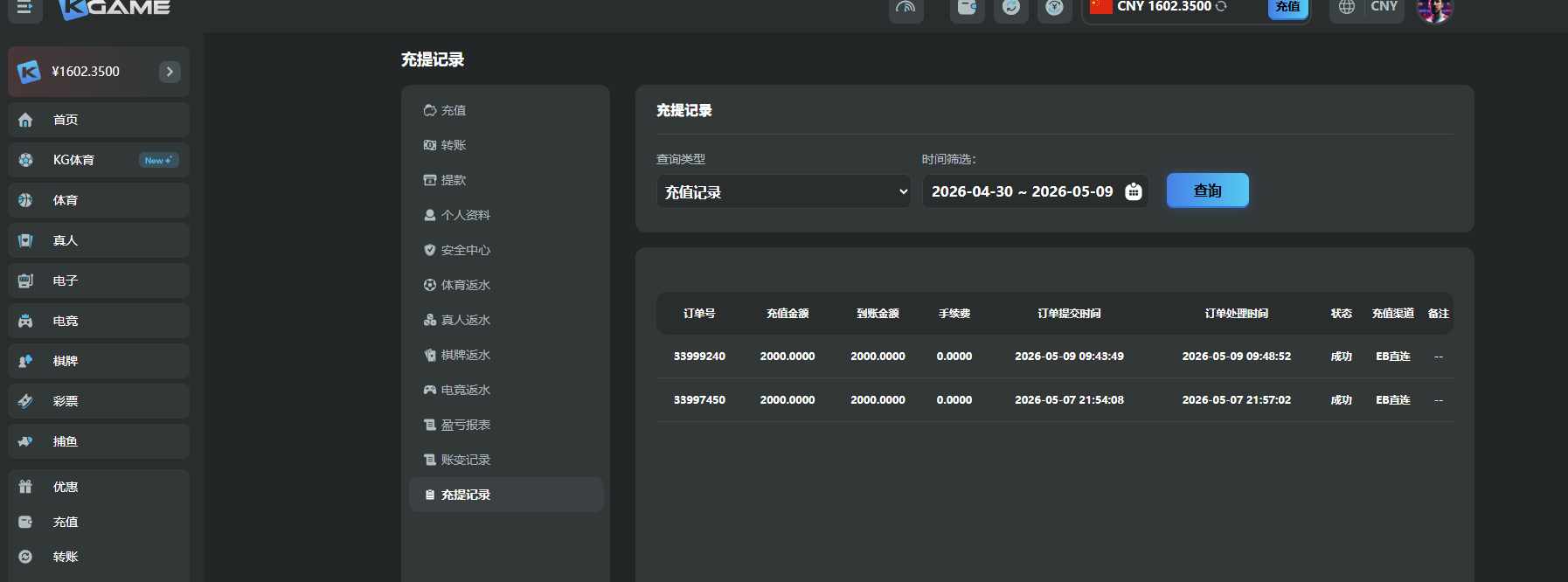The image size is (1568, 582).
Task: Open the user avatar profile
Action: 1434,9
